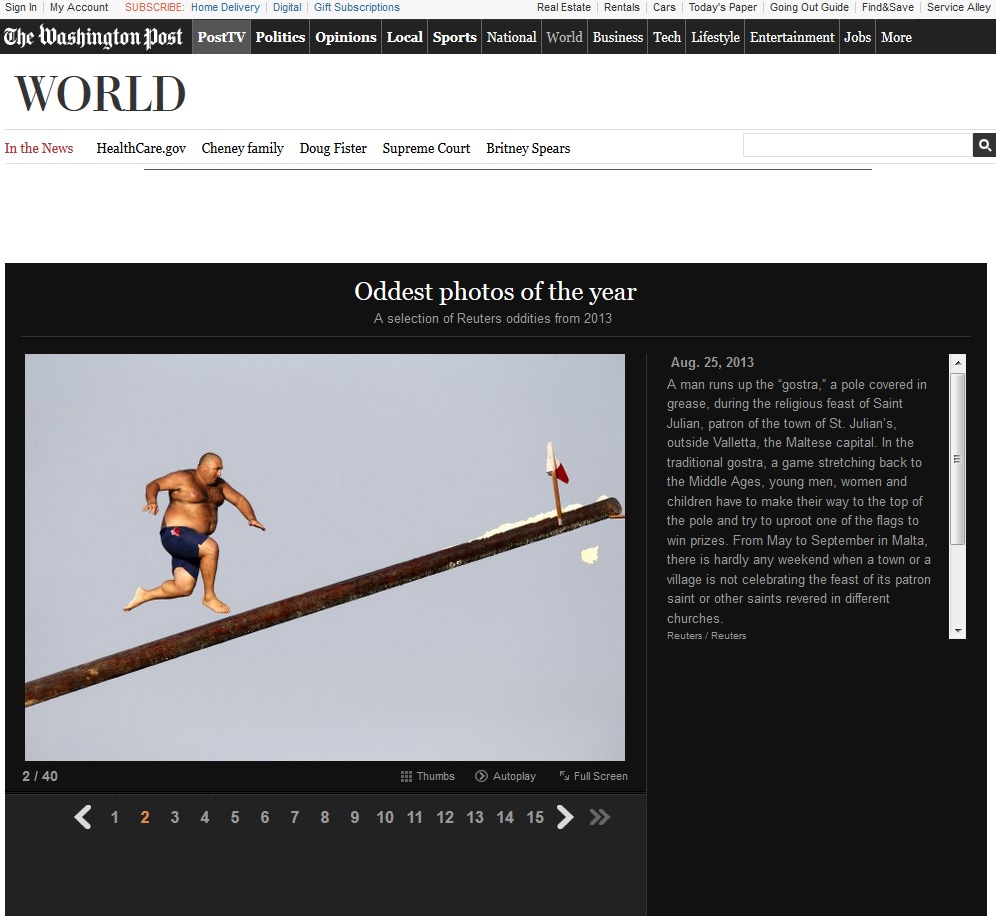
Task: Select the PostTV tab
Action: click(221, 37)
